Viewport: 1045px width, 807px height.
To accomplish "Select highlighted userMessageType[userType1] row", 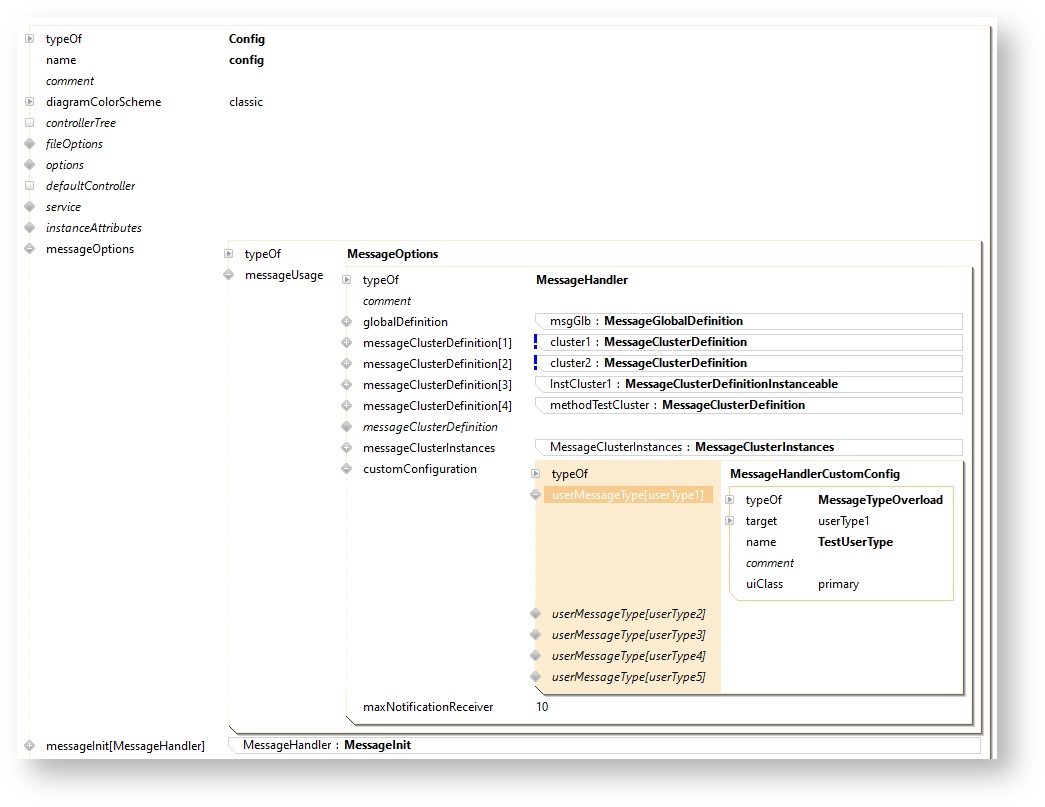I will pos(628,494).
